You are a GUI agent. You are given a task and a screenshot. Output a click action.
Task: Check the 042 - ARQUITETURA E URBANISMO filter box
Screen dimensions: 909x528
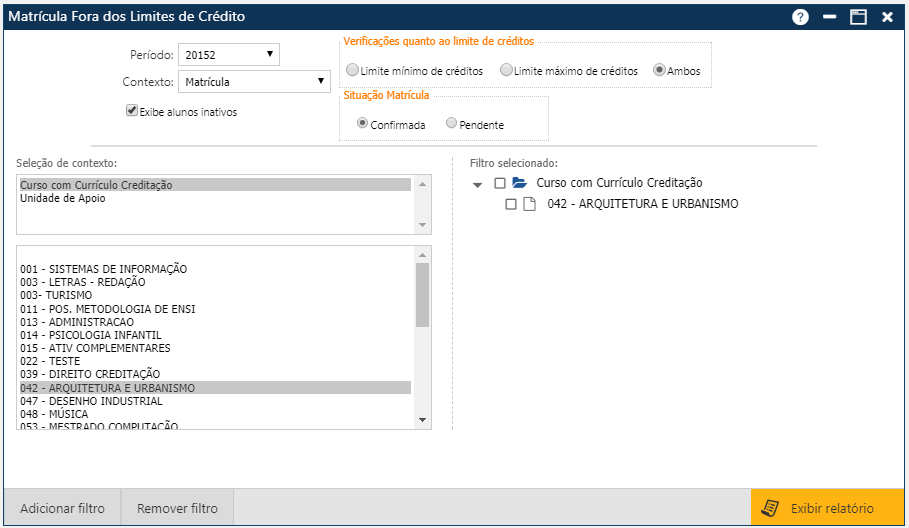coord(511,204)
